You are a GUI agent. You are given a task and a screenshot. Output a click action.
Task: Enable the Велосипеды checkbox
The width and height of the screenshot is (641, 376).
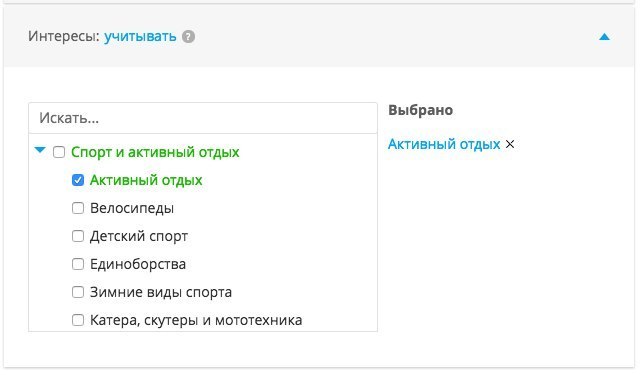point(78,208)
